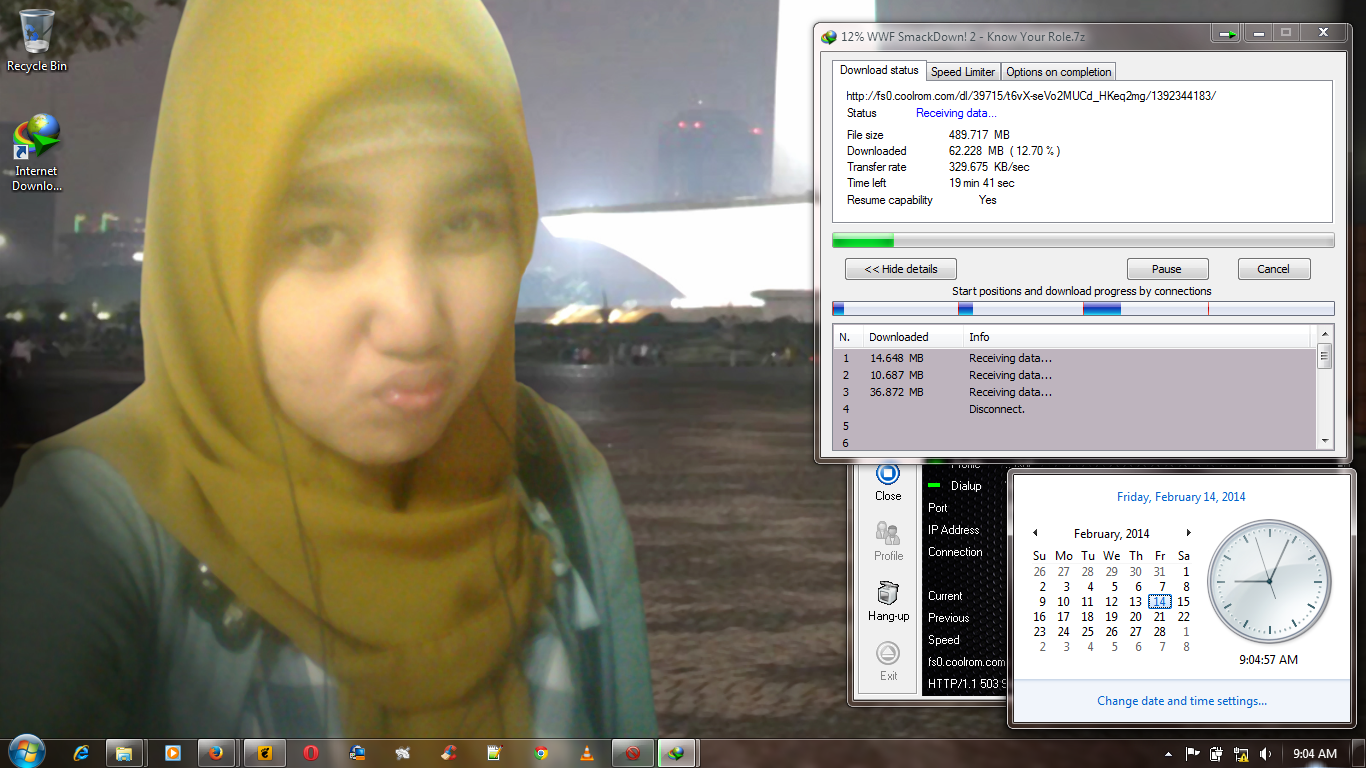
Task: Click the computer-monitors icon in the taskbar
Action: point(358,753)
